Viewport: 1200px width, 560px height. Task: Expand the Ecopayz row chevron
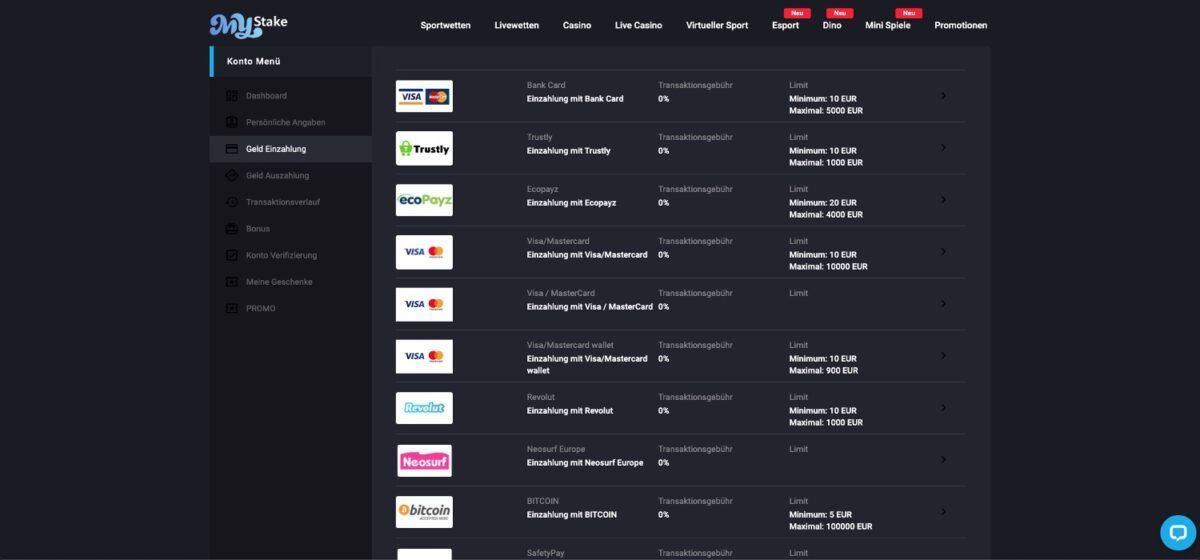click(944, 200)
